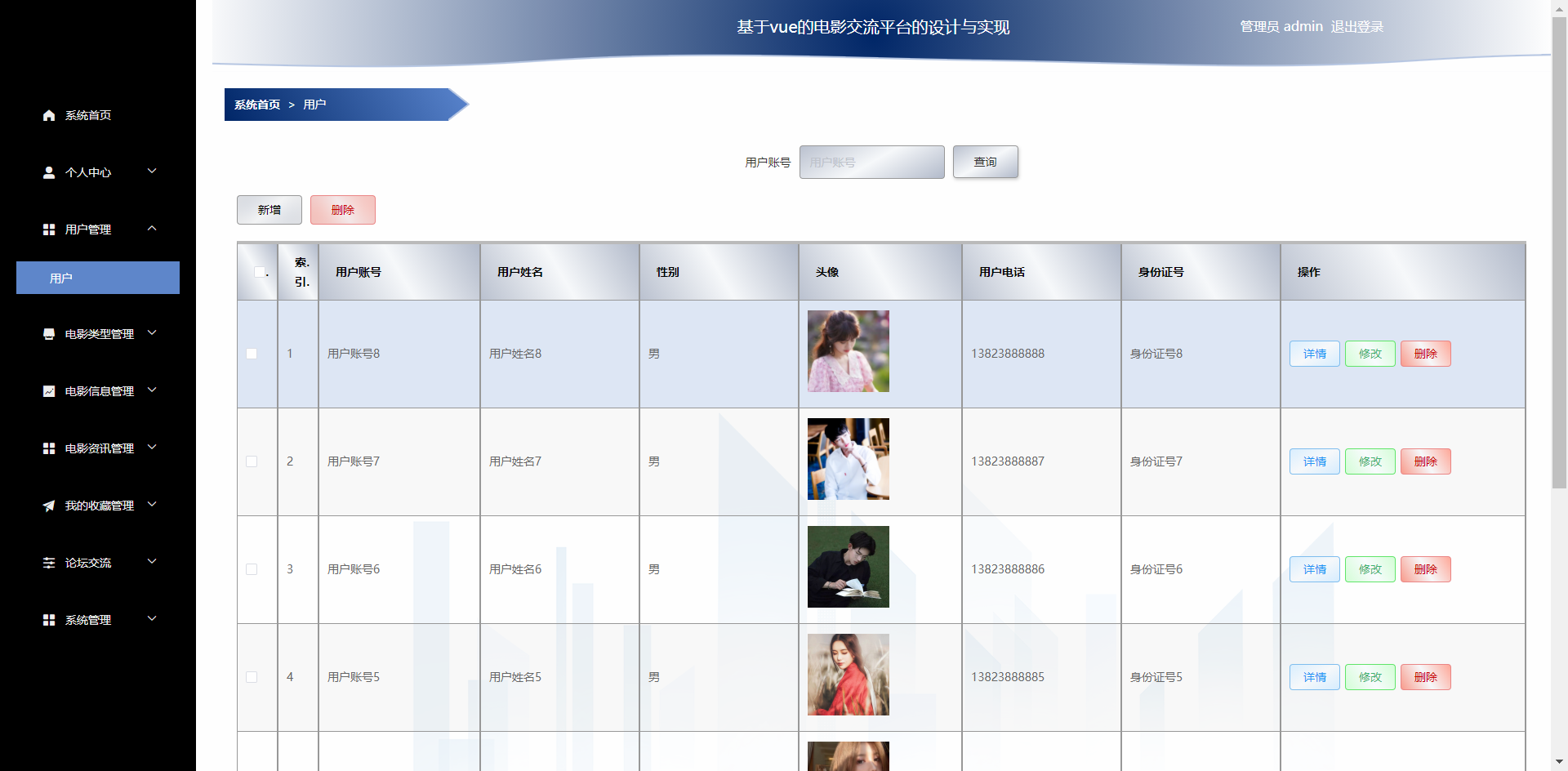Screen dimensions: 1568x771
Task: Focus the 用户账号 search input field
Action: [872, 162]
